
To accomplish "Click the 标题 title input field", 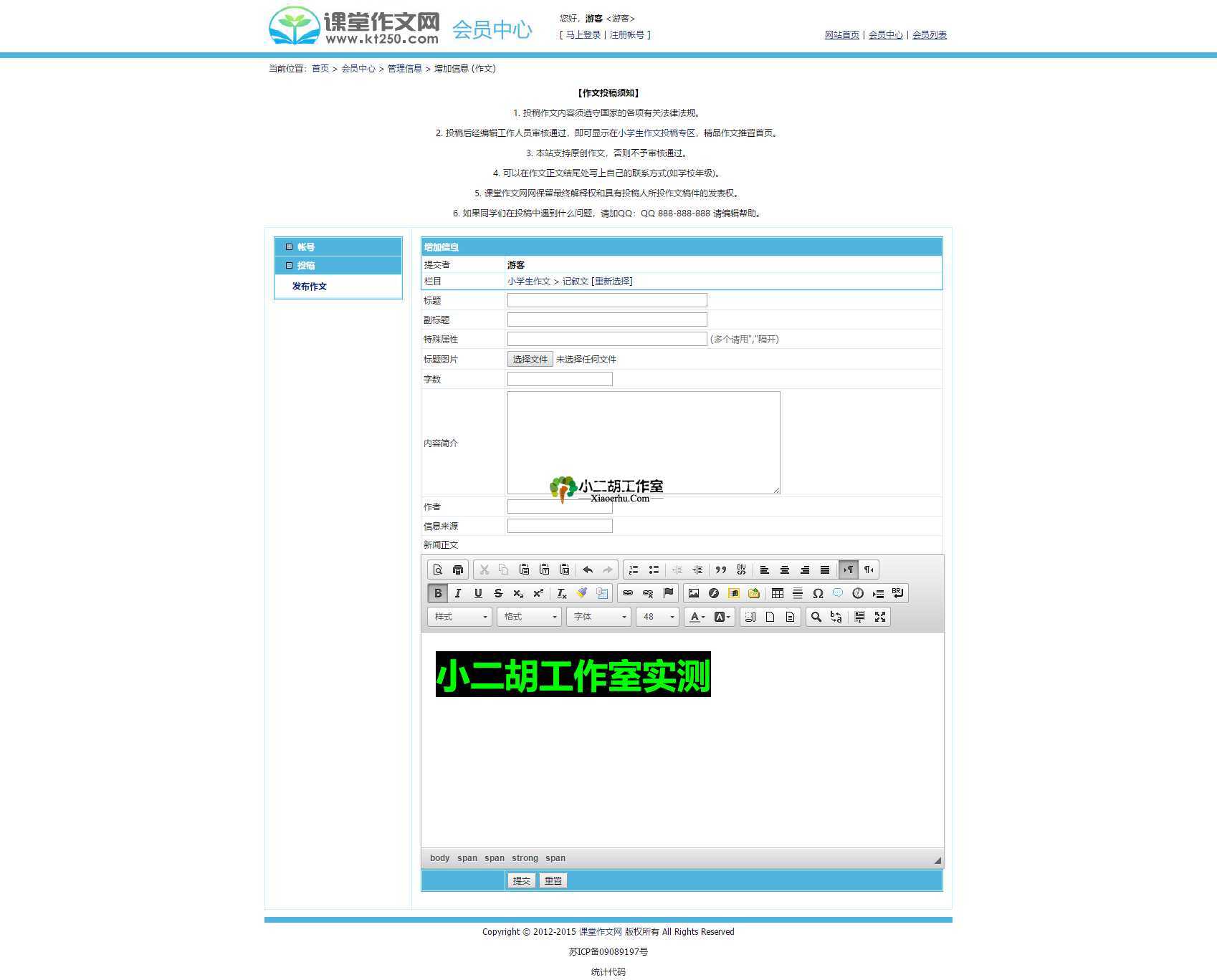I will pyautogui.click(x=607, y=301).
